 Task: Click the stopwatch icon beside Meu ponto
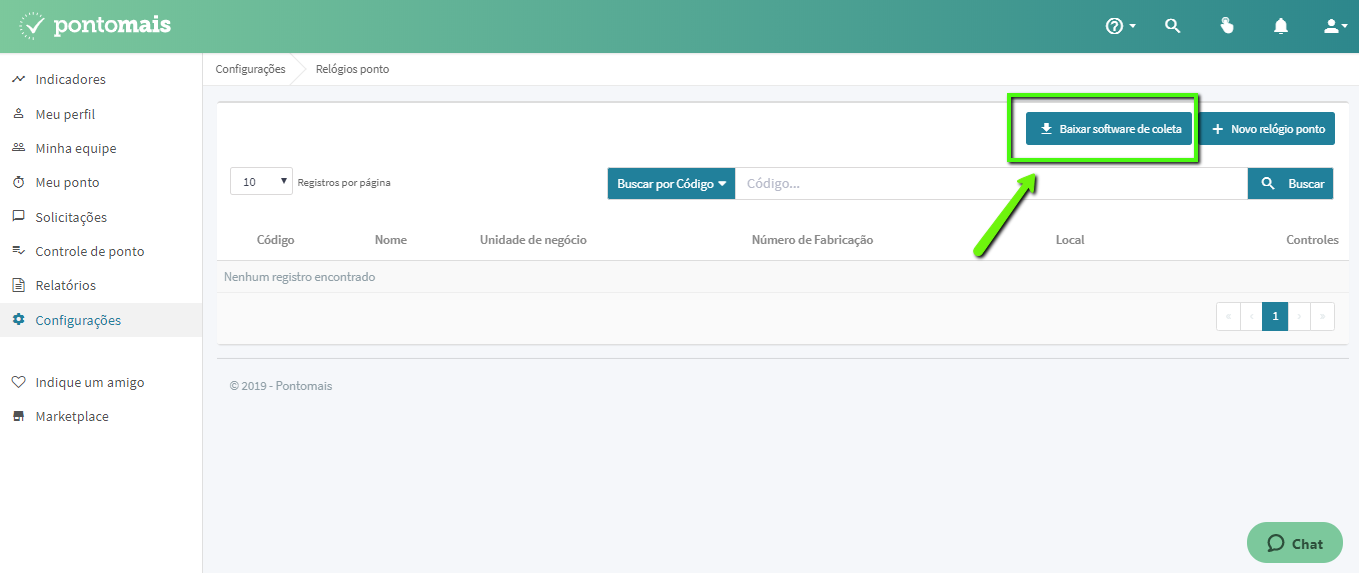point(18,182)
